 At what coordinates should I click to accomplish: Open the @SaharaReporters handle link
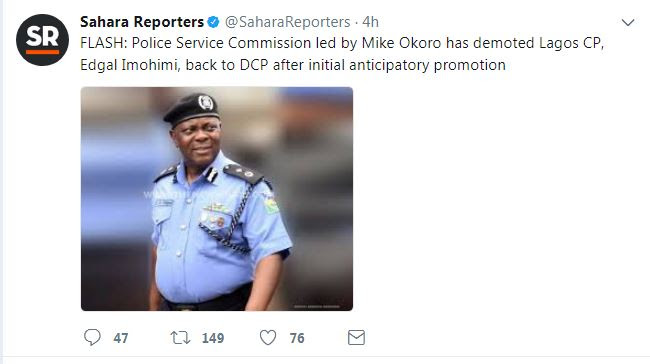[287, 22]
